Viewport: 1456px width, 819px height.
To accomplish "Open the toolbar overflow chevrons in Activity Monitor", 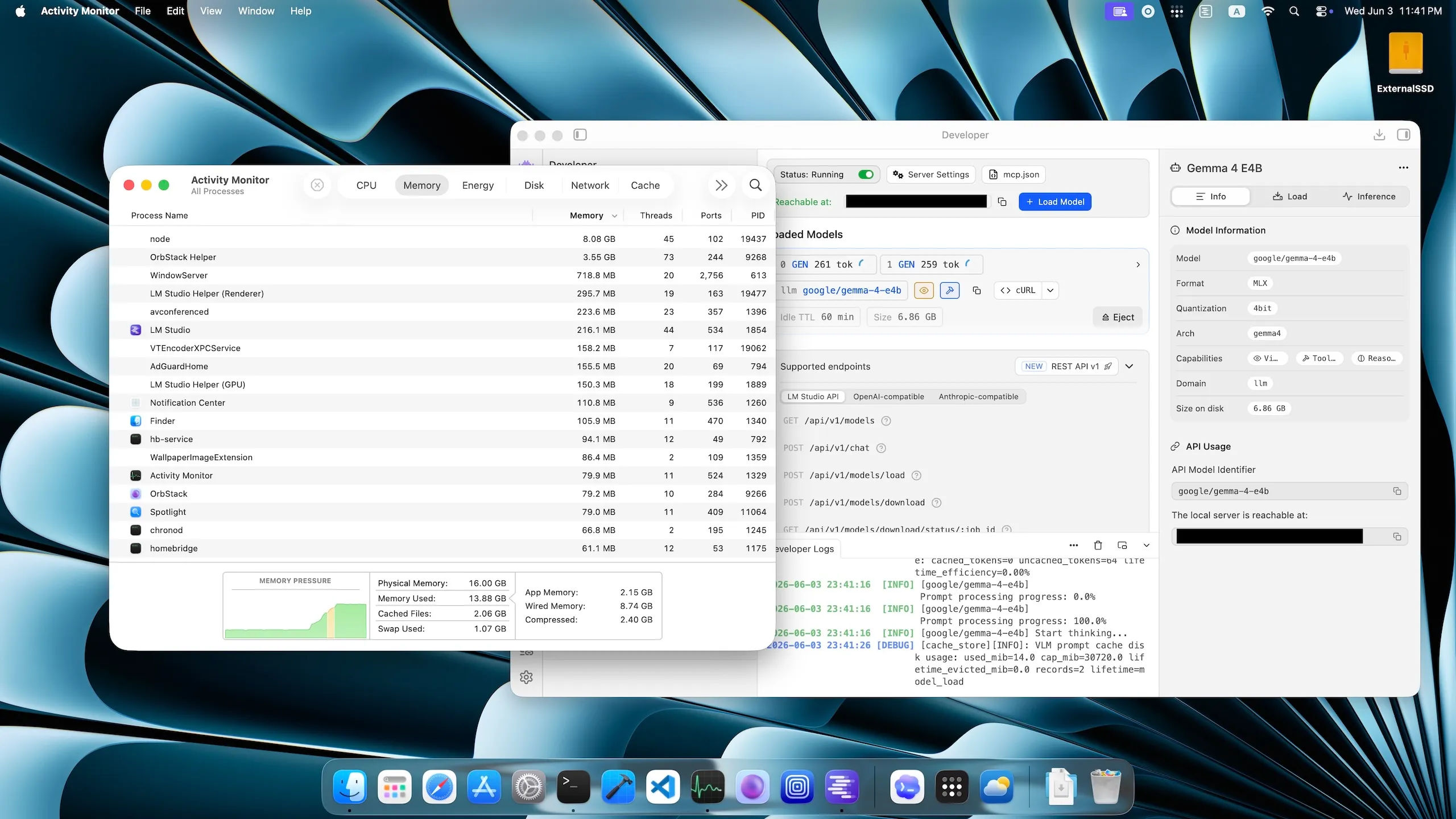I will (721, 185).
